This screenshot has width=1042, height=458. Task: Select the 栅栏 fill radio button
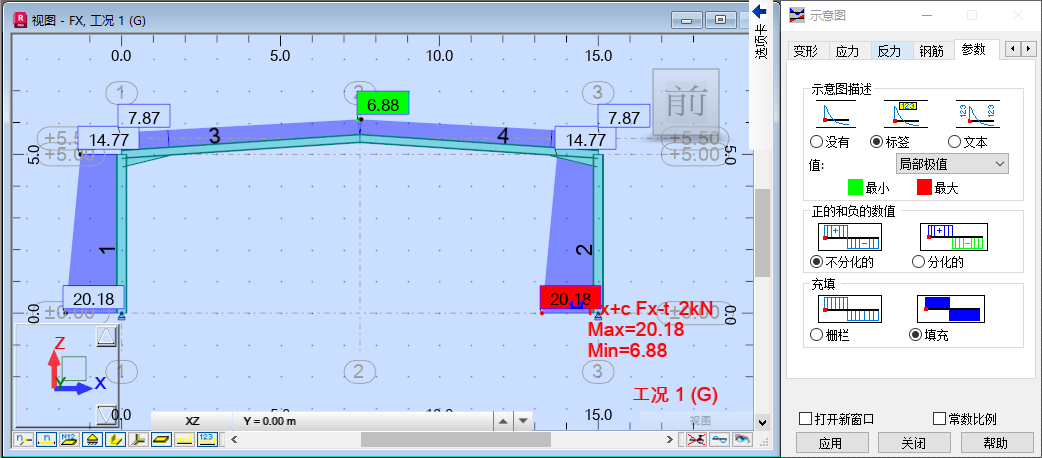pyautogui.click(x=817, y=335)
